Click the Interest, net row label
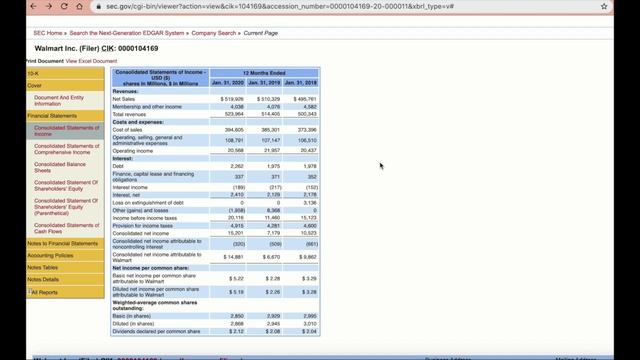 tap(126, 195)
